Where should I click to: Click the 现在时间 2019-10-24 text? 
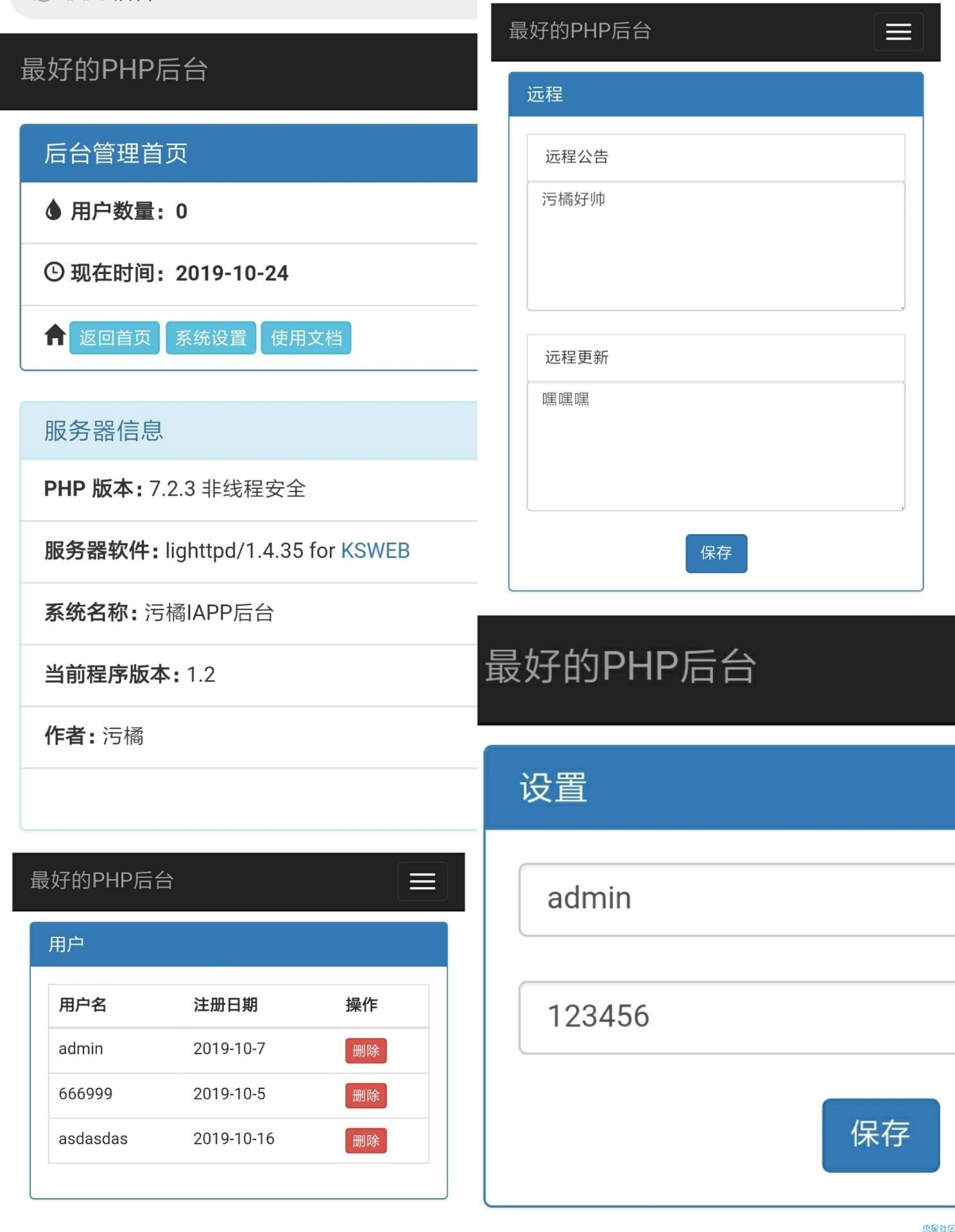[180, 273]
